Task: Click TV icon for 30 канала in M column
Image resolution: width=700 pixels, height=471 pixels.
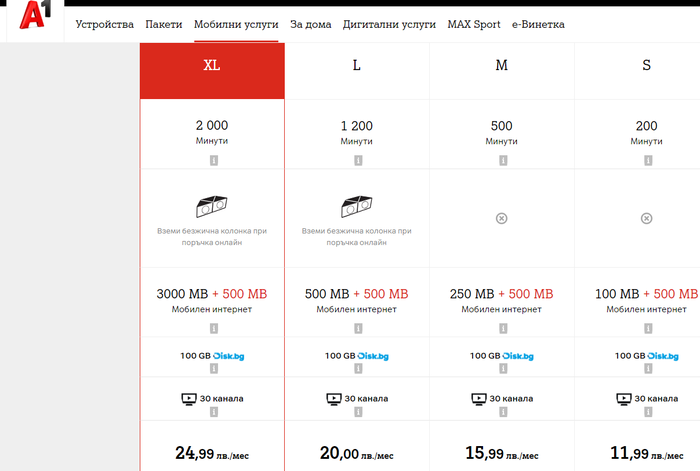Action: (479, 399)
